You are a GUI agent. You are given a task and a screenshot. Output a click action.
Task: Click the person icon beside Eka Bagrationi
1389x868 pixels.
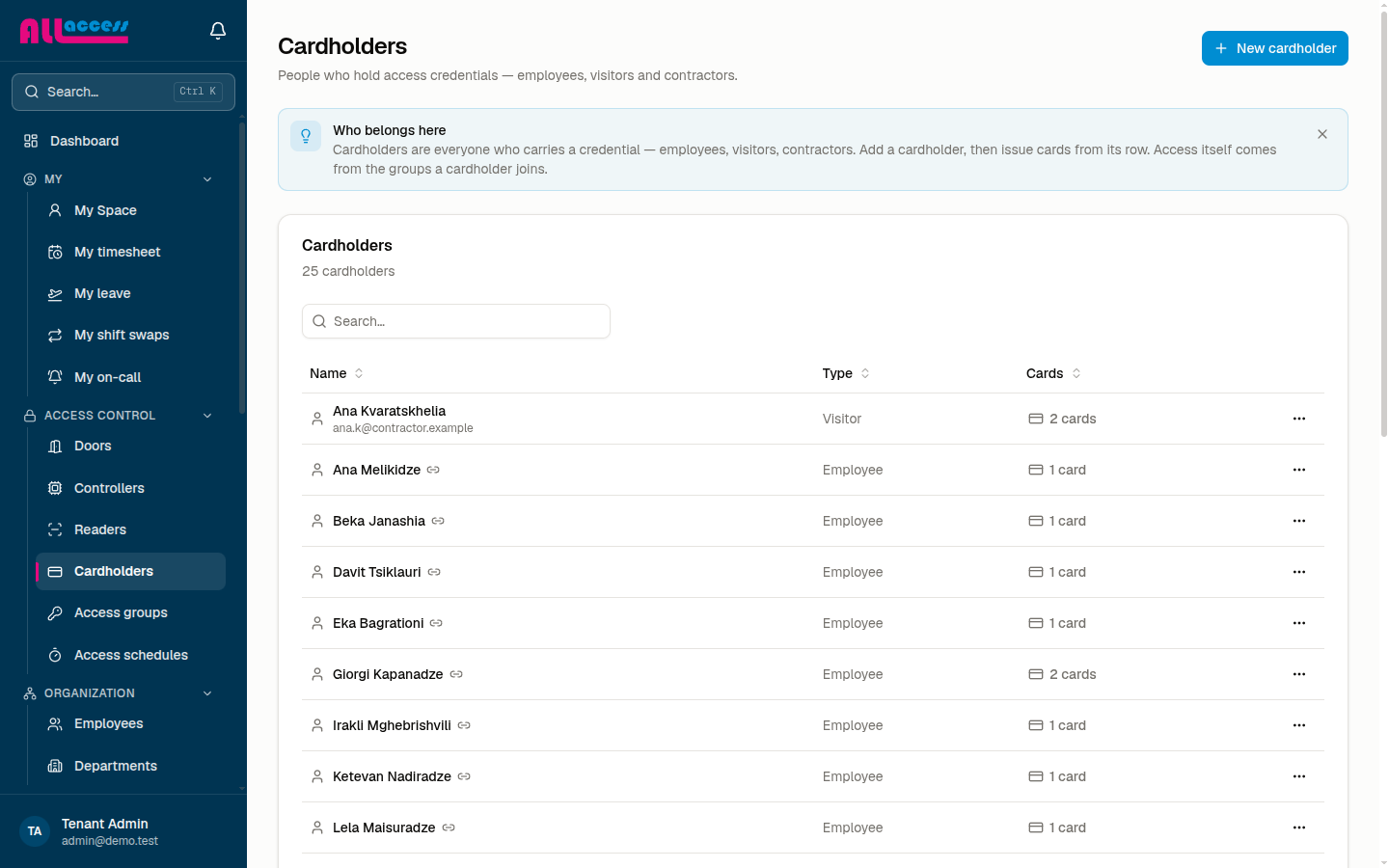[317, 623]
